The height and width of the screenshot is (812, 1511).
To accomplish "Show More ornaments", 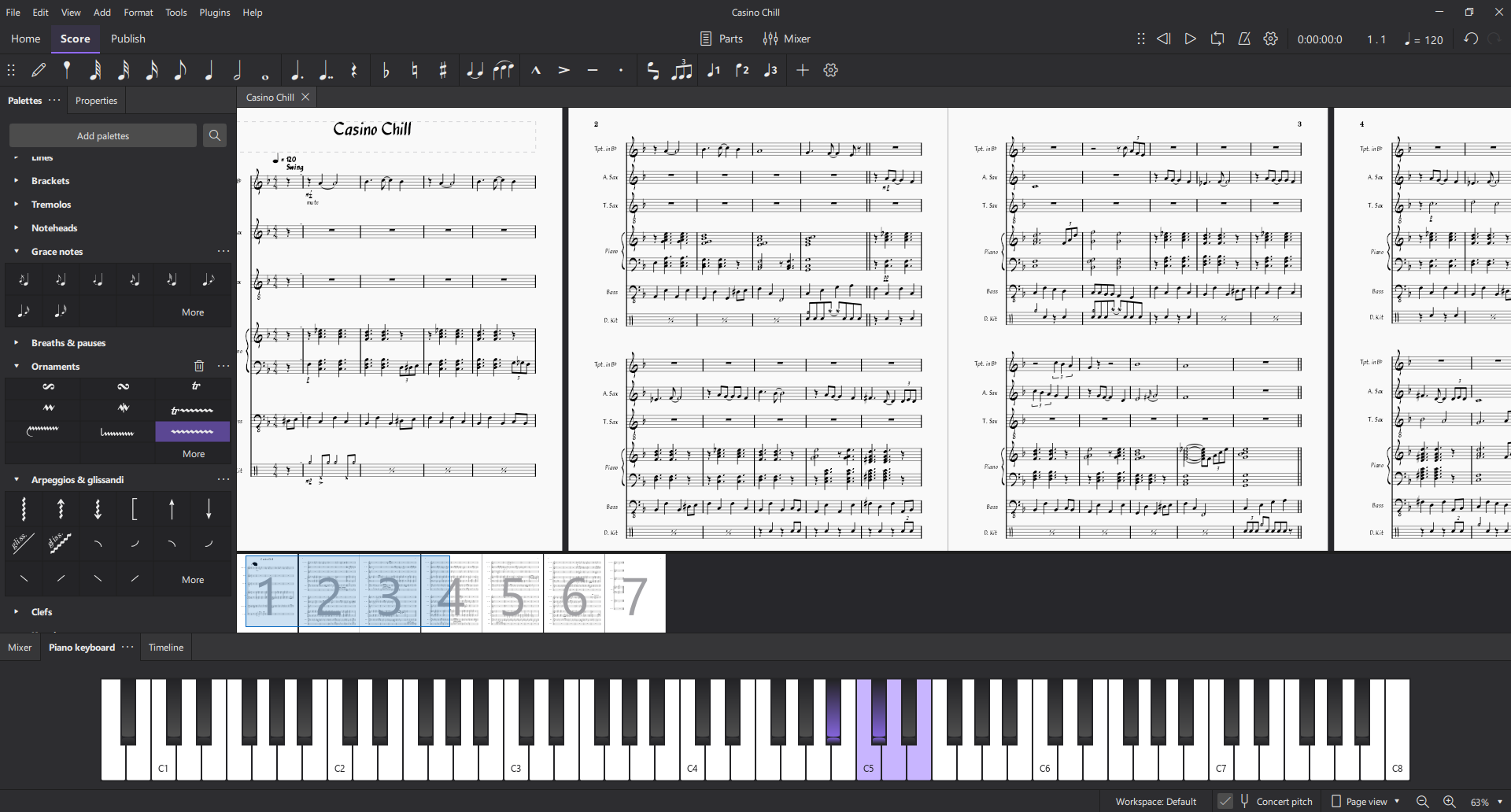I will tap(193, 453).
